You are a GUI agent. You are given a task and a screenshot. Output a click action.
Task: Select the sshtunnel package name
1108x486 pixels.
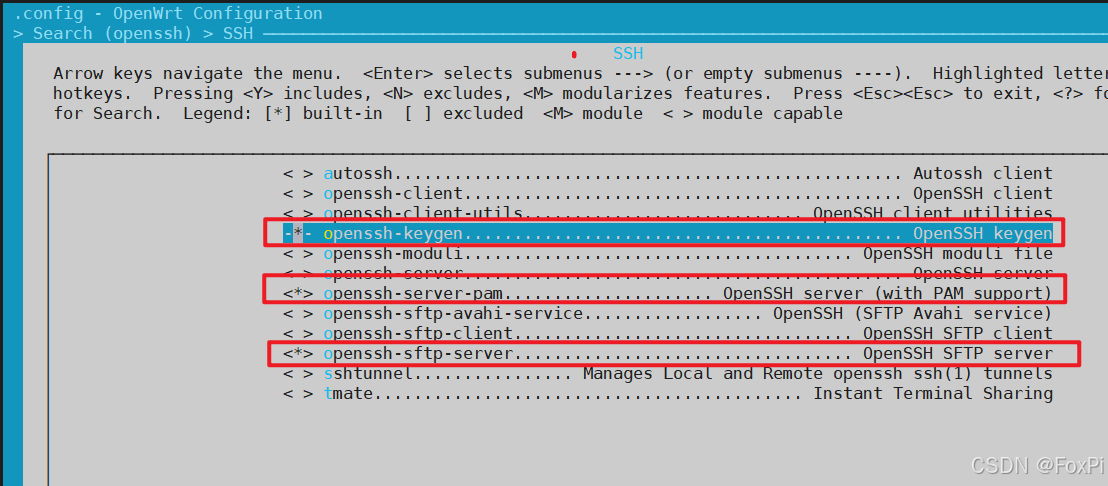coord(368,374)
